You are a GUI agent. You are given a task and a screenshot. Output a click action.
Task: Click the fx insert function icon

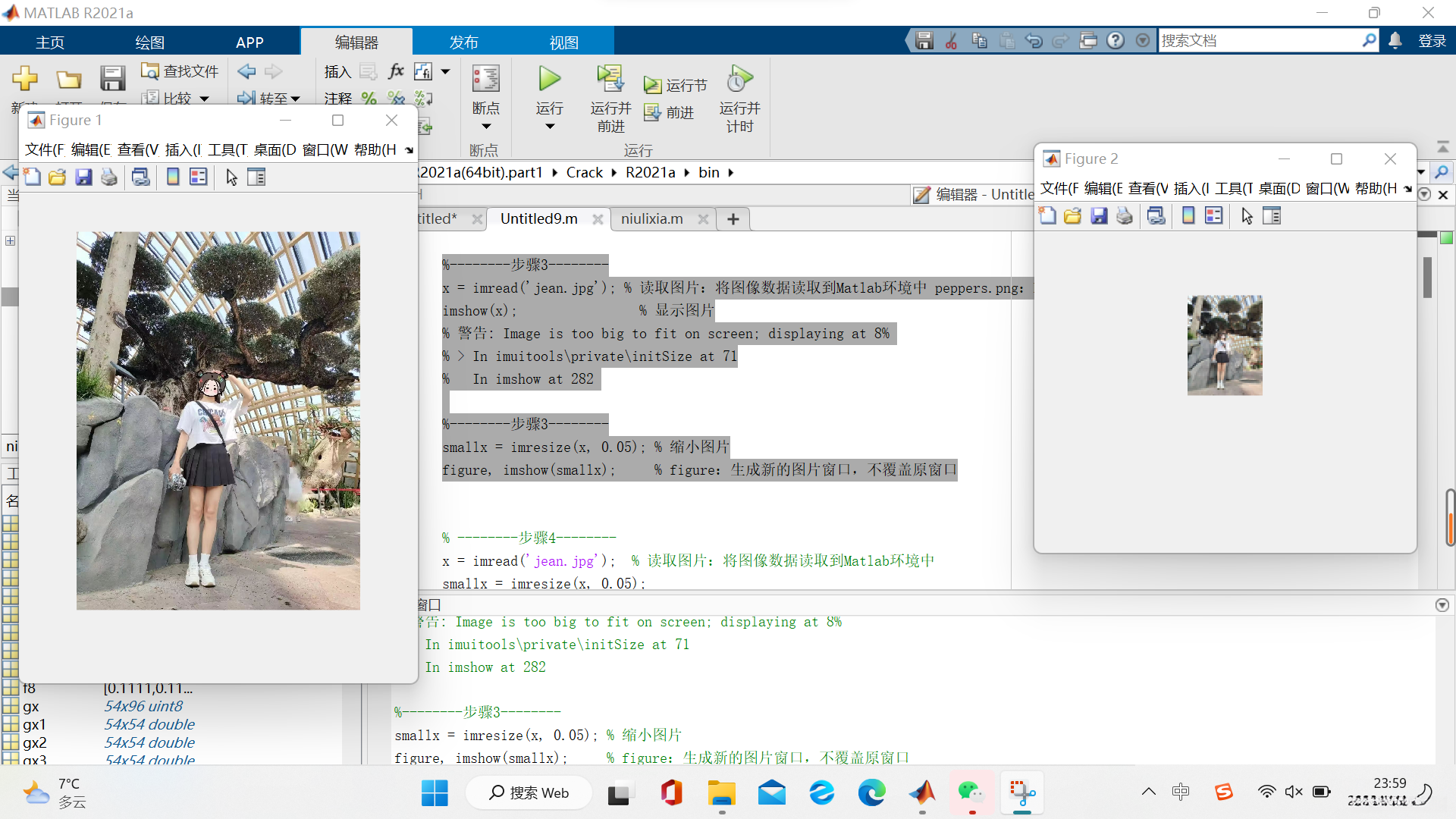(396, 71)
